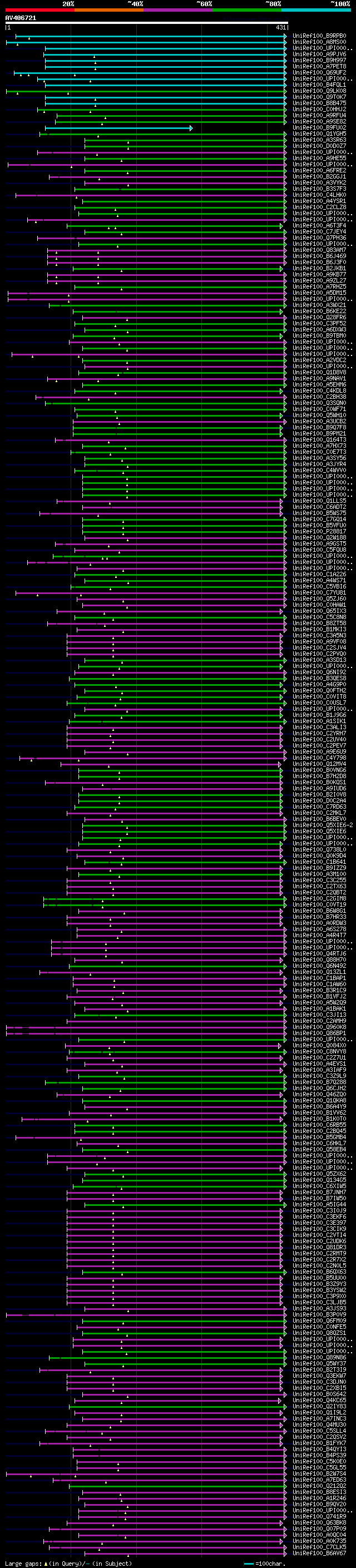Select label UniRef100_A7RHZ5
356x1568 pixels.
319,286
